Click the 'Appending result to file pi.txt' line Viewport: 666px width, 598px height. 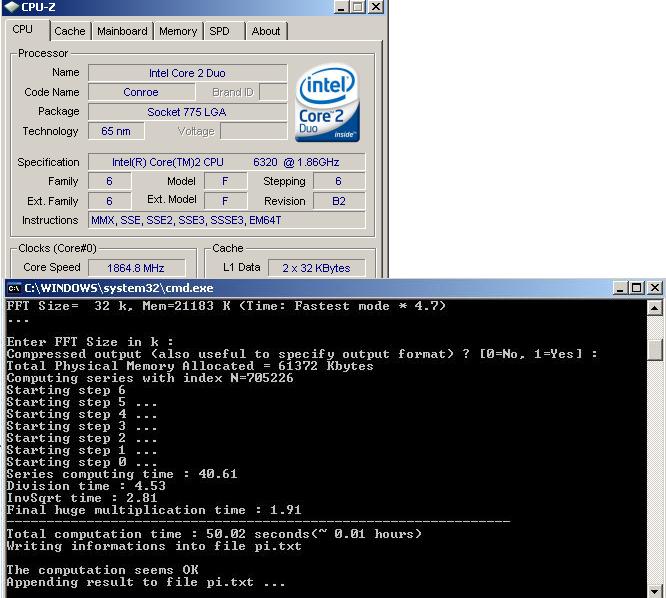point(146,582)
